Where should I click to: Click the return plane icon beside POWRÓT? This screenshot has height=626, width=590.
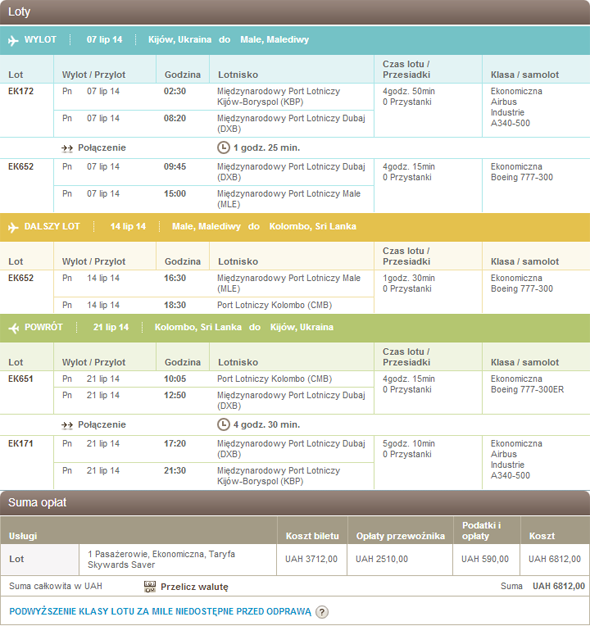click(14, 328)
